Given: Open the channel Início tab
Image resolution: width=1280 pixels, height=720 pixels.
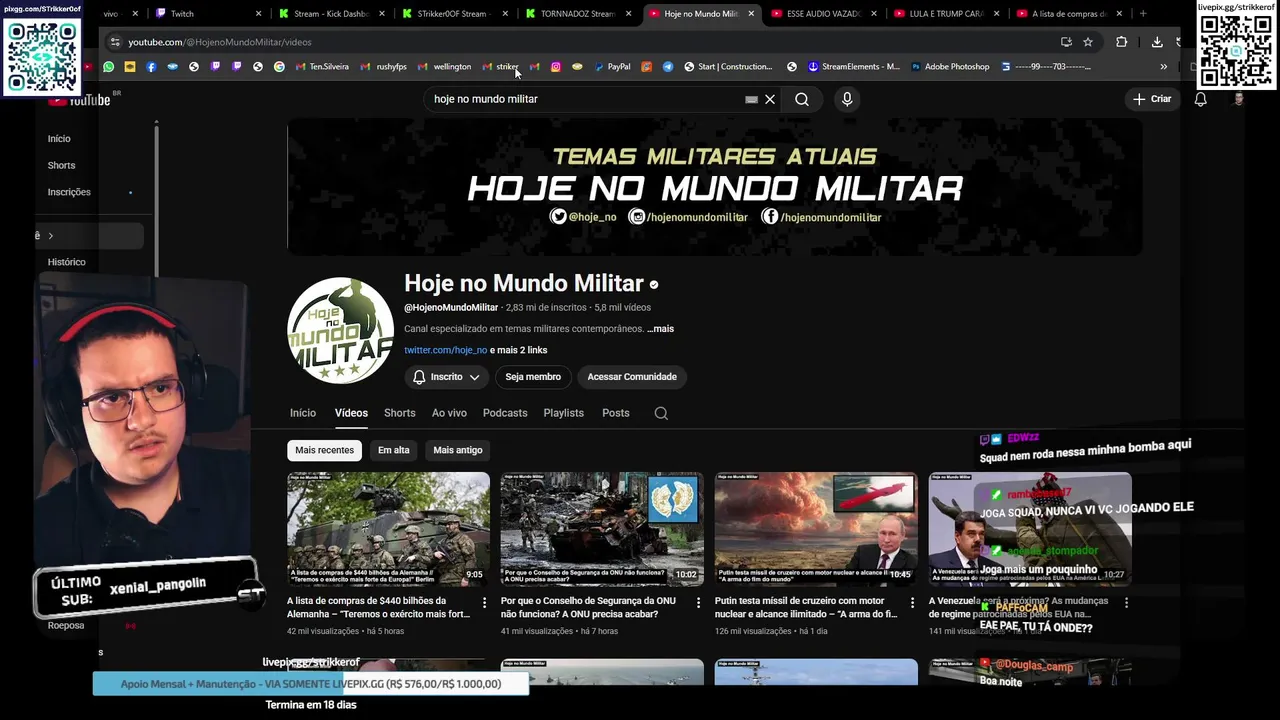Looking at the screenshot, I should tap(303, 413).
